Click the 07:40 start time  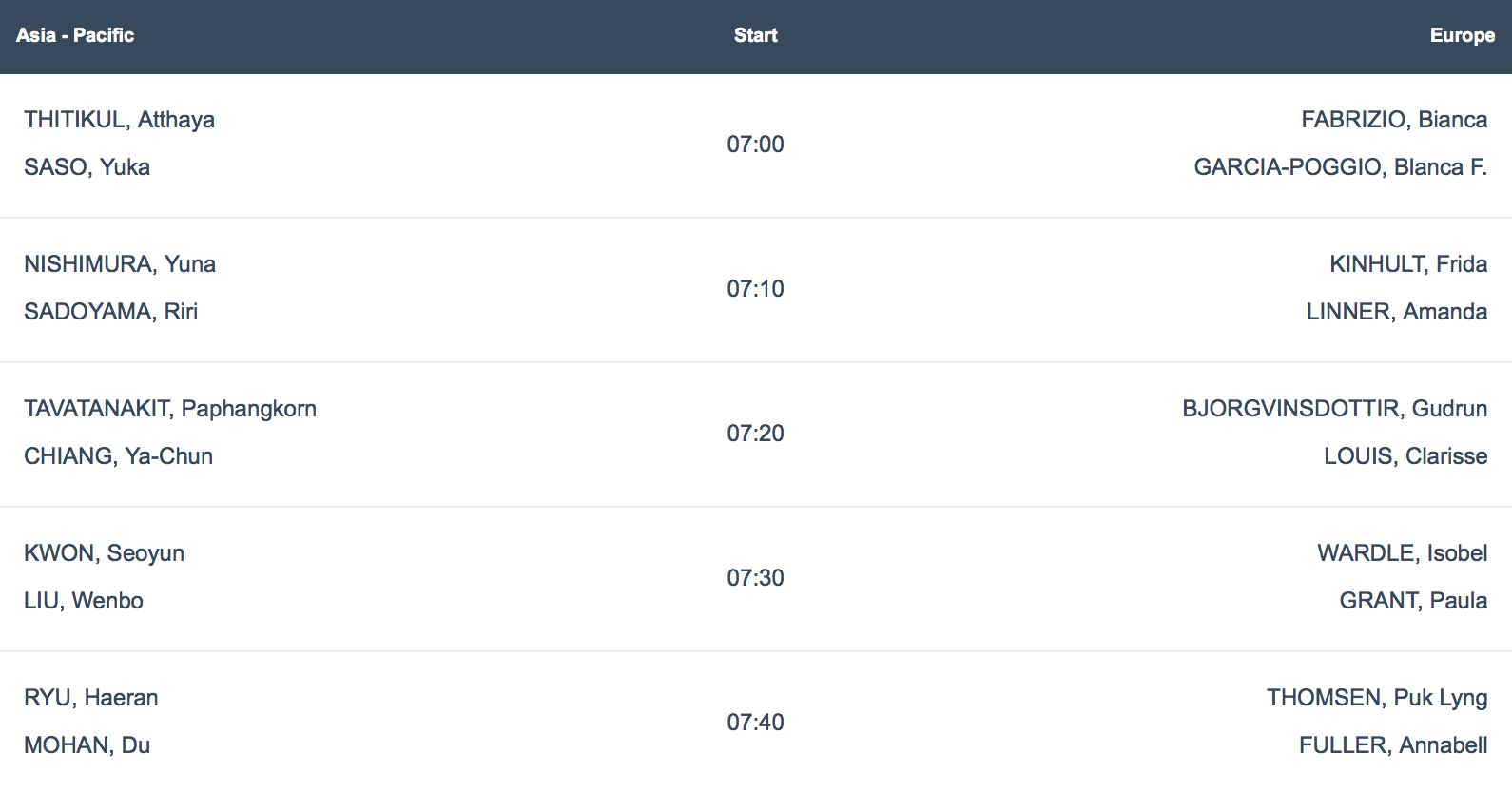coord(756,723)
